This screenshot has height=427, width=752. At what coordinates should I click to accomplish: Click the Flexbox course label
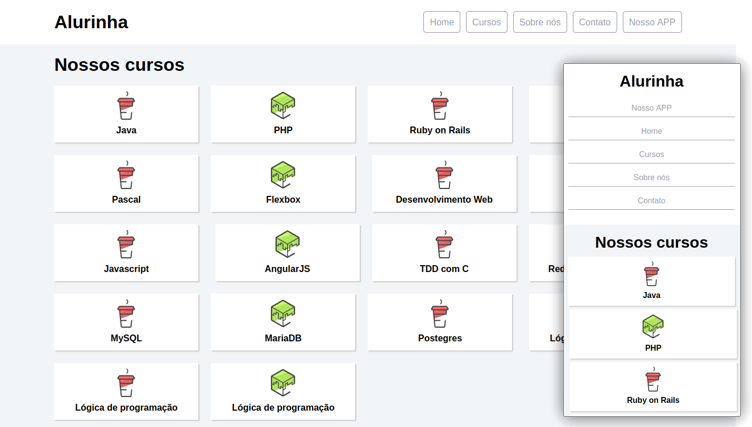[283, 200]
